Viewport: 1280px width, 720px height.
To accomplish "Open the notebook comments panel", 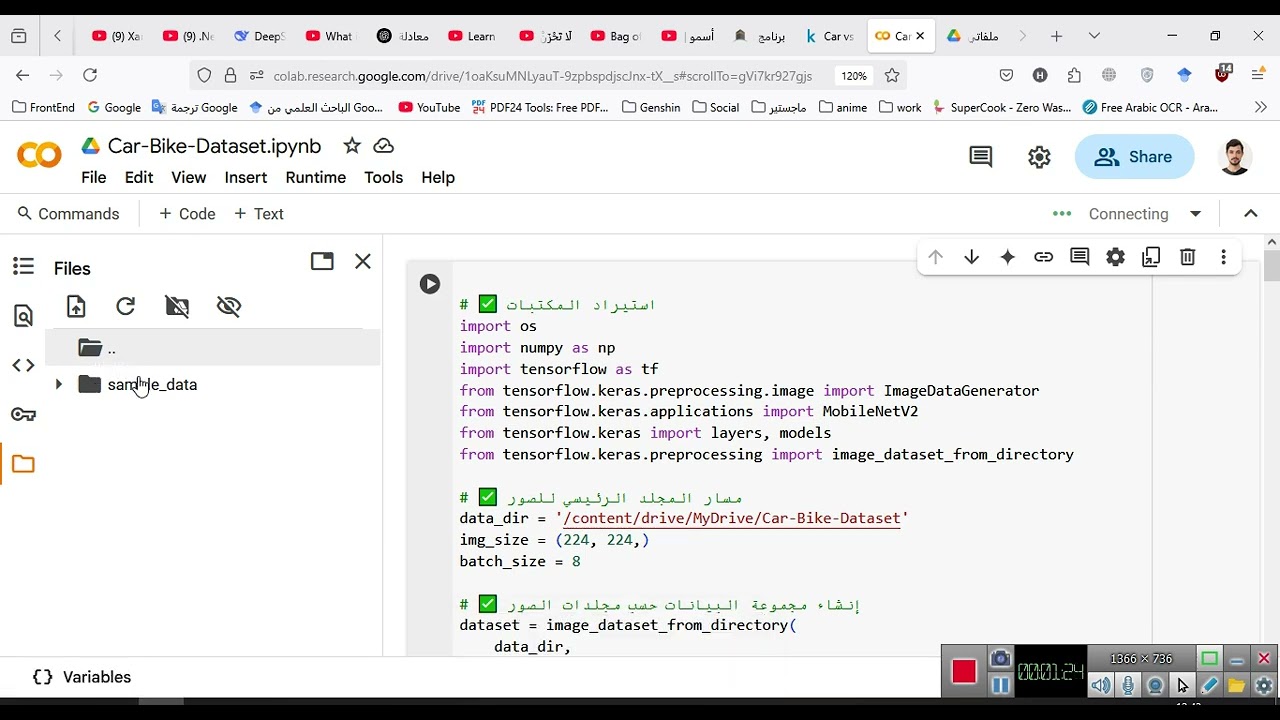I will coord(980,157).
